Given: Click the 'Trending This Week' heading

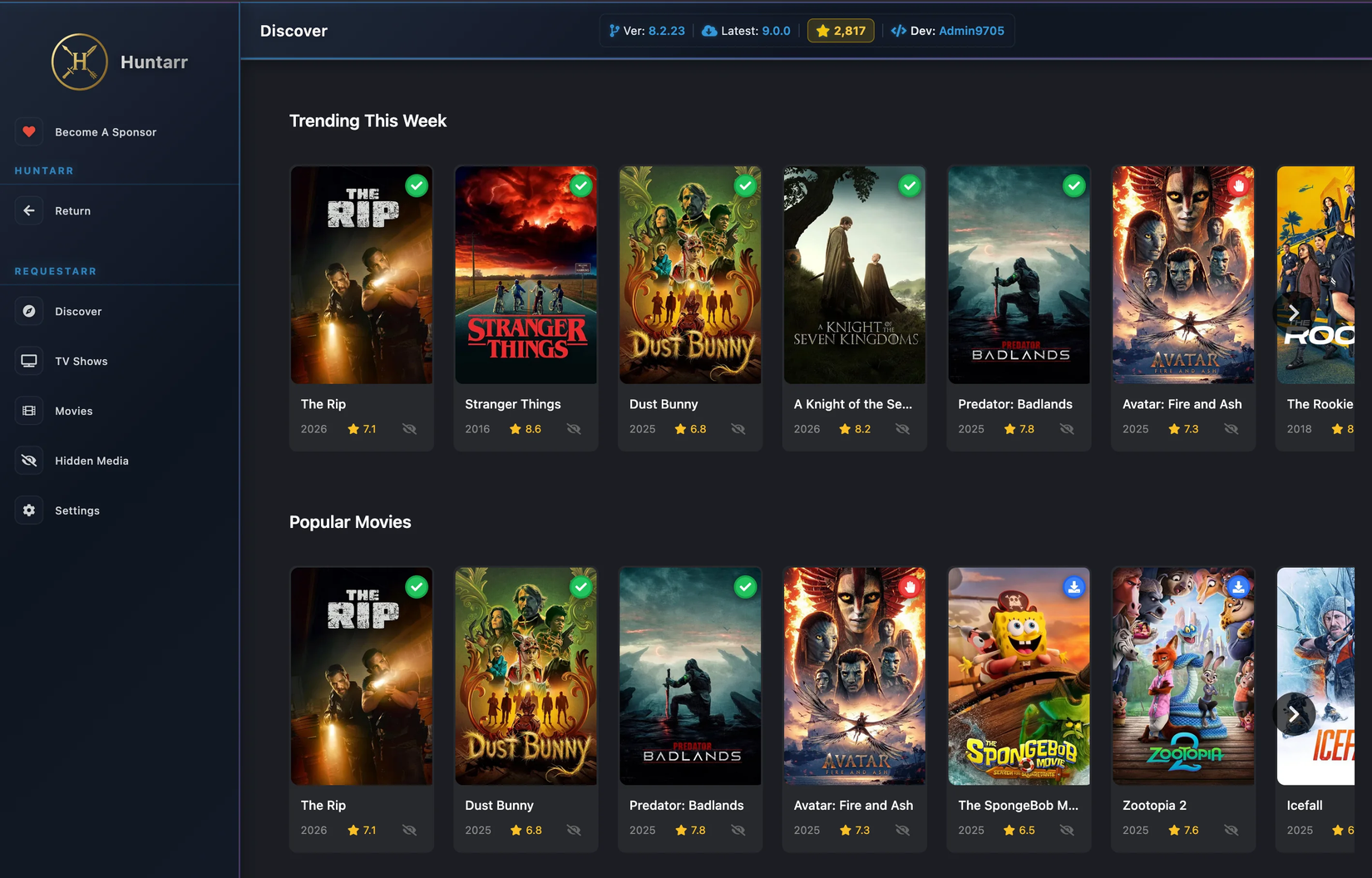Looking at the screenshot, I should pyautogui.click(x=368, y=121).
